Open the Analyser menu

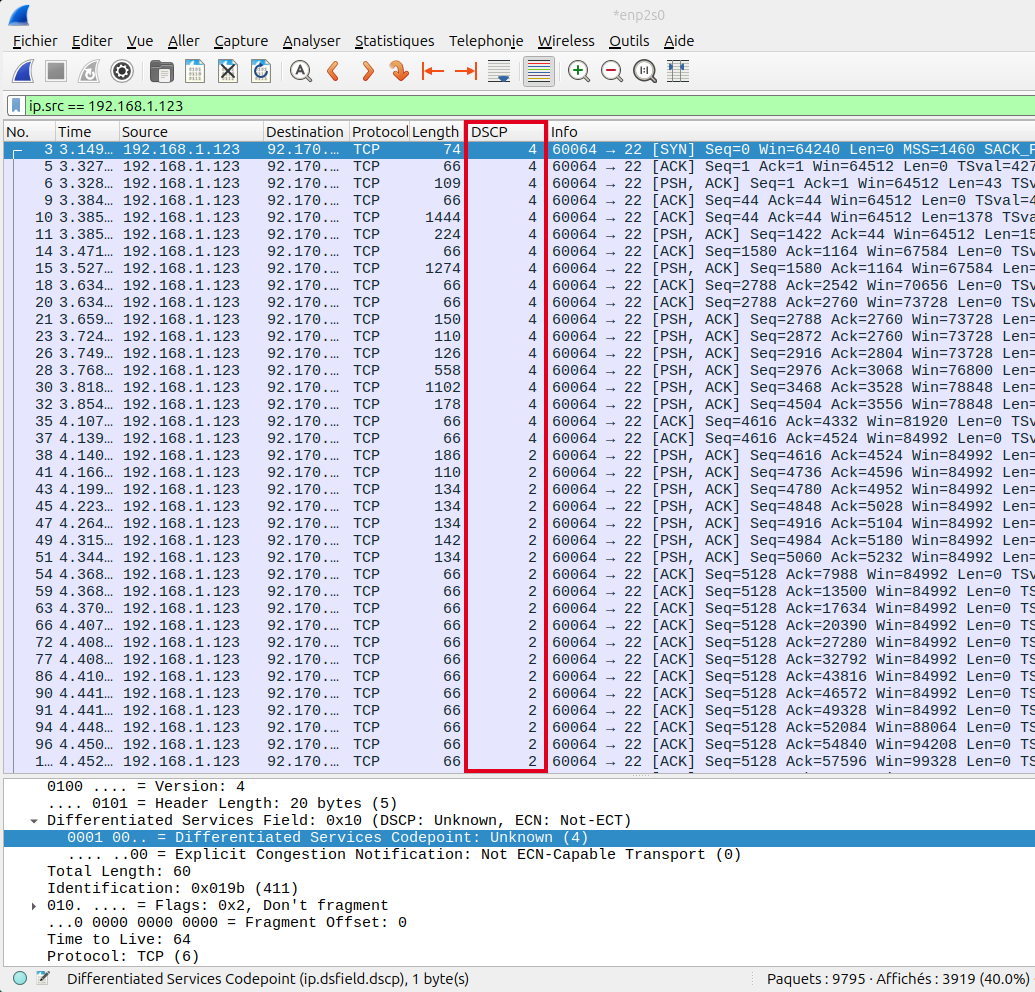(311, 41)
